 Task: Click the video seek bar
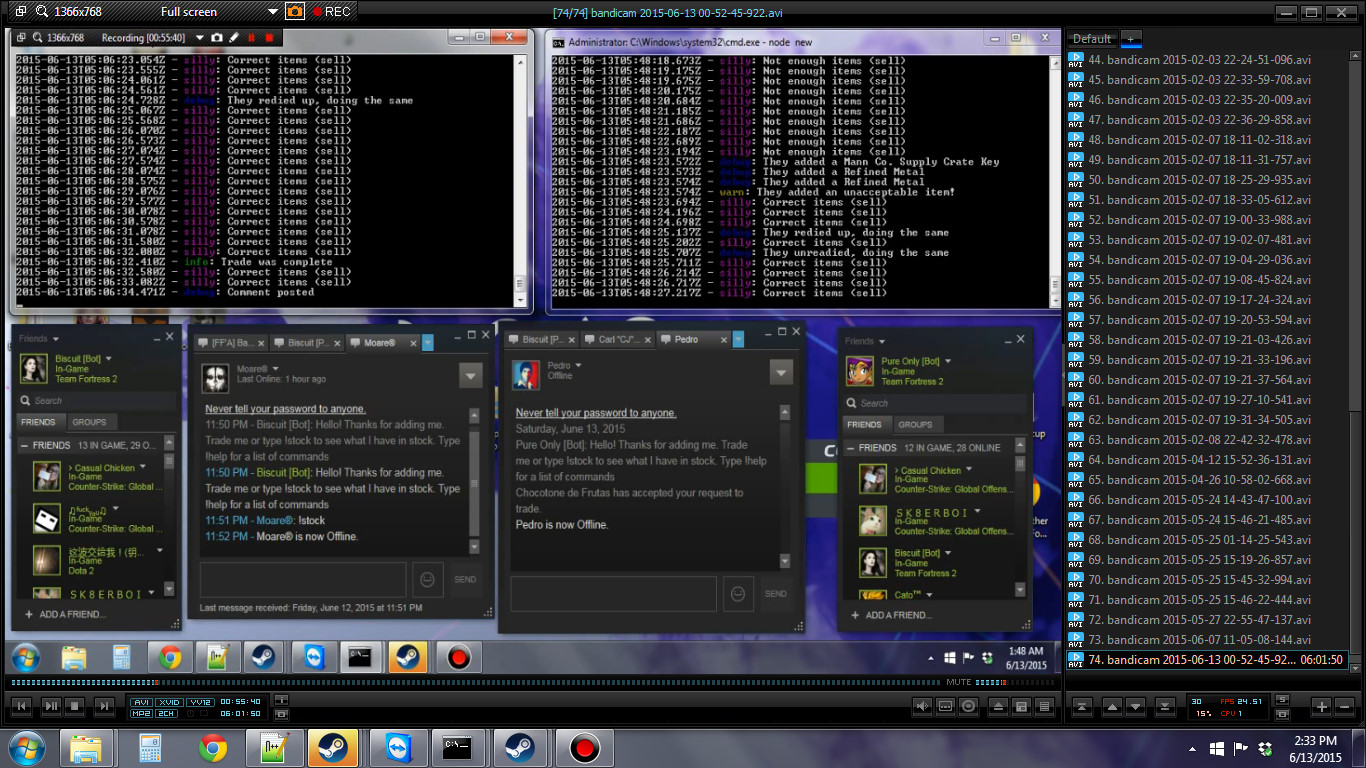(500, 683)
